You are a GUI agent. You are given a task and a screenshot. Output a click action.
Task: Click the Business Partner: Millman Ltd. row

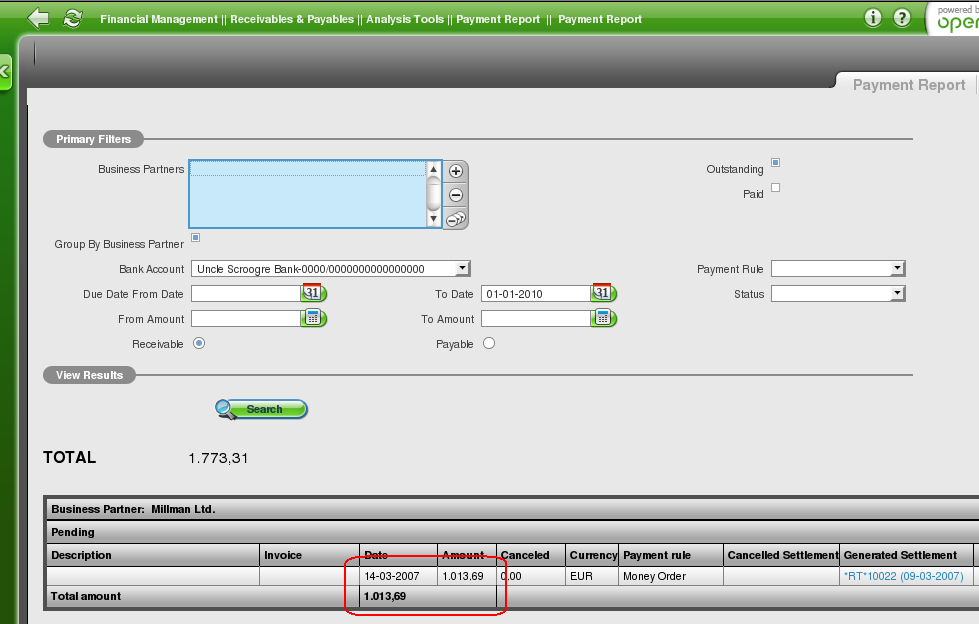coord(512,509)
